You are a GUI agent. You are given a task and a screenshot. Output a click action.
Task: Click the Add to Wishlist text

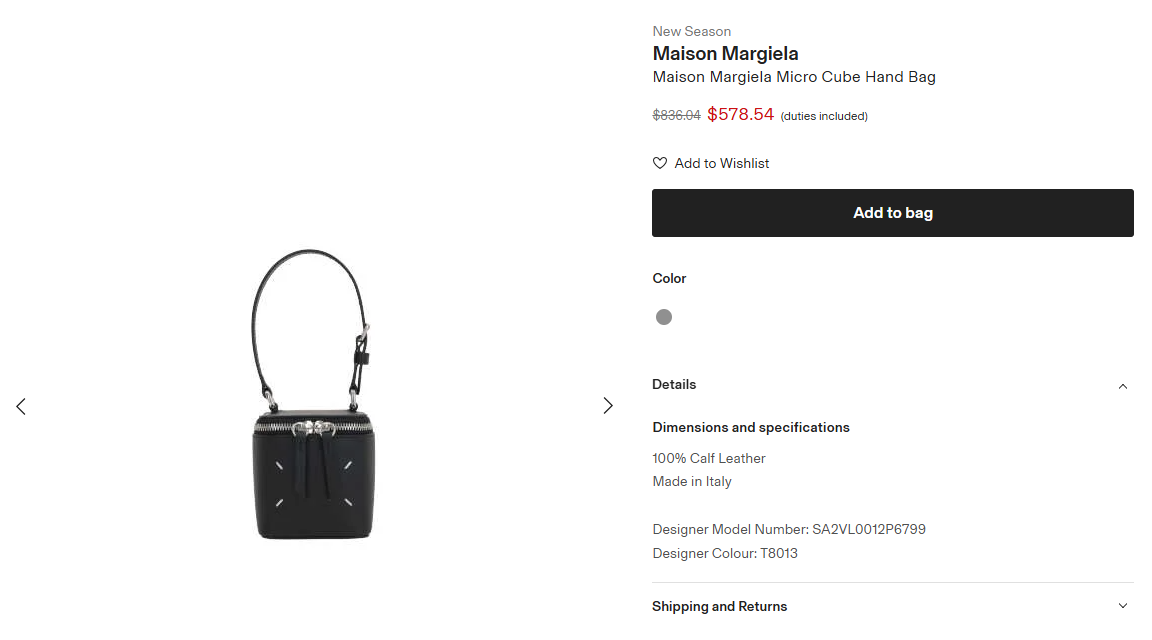721,163
